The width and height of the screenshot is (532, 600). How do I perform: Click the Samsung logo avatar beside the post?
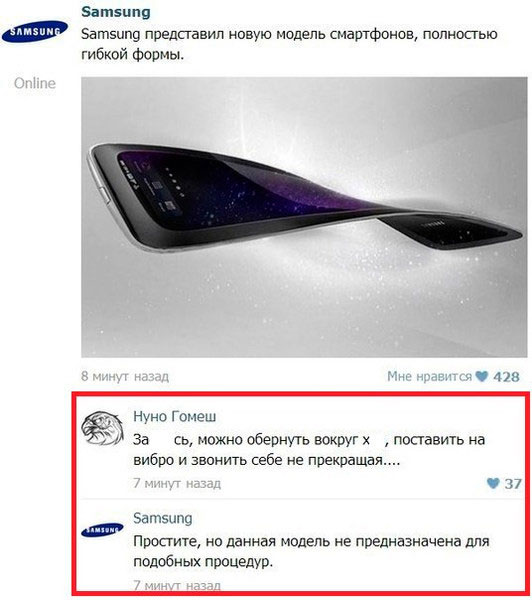[34, 31]
